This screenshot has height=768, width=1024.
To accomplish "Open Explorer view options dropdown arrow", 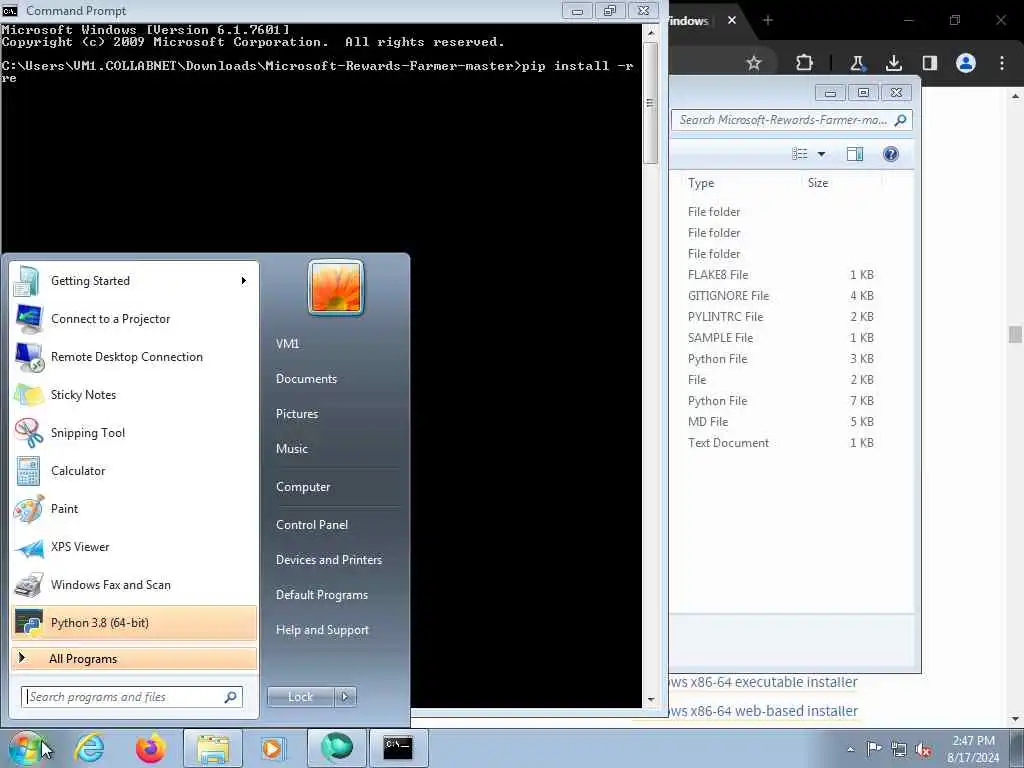I will [822, 154].
